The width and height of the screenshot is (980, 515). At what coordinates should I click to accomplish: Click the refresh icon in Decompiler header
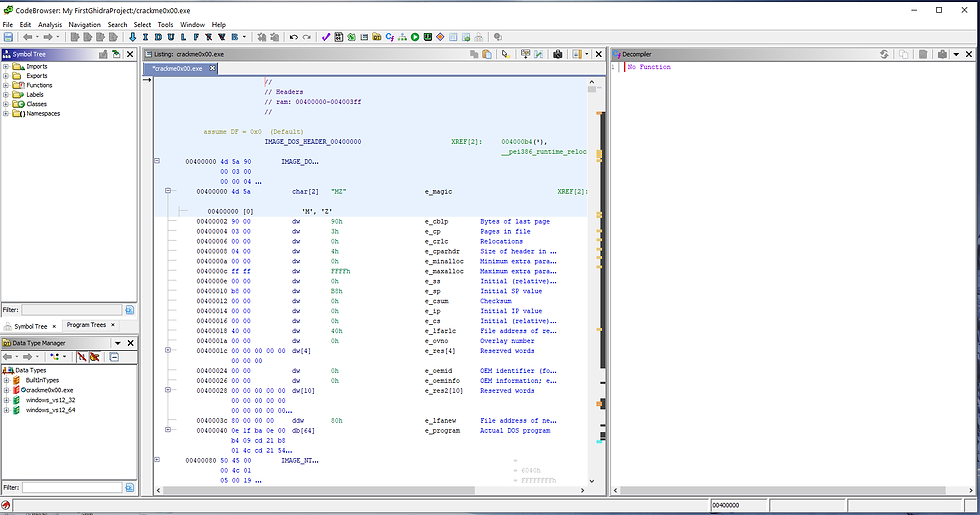pyautogui.click(x=884, y=54)
